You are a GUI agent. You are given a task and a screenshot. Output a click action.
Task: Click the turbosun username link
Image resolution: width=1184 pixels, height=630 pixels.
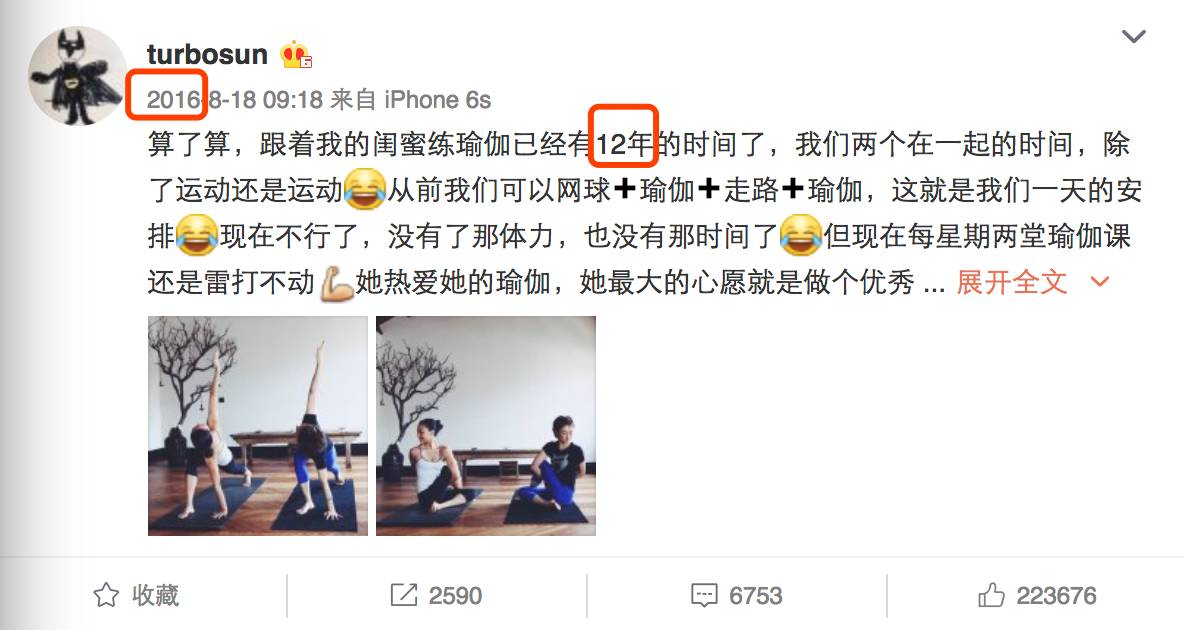point(207,54)
